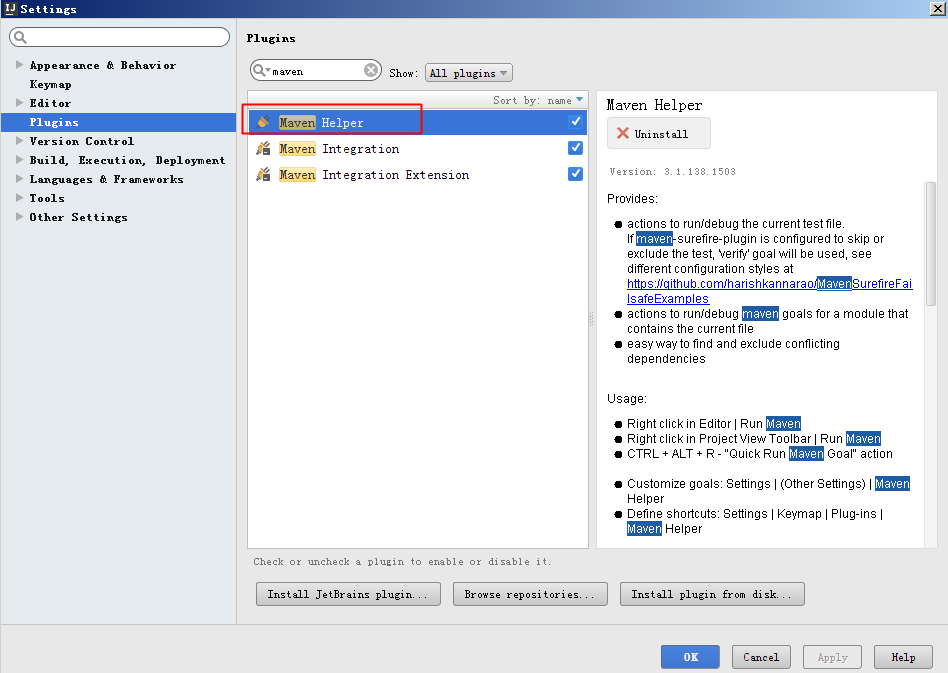This screenshot has width=948, height=673.
Task: Click the Maven Integration Extension plugin icon
Action: click(263, 174)
